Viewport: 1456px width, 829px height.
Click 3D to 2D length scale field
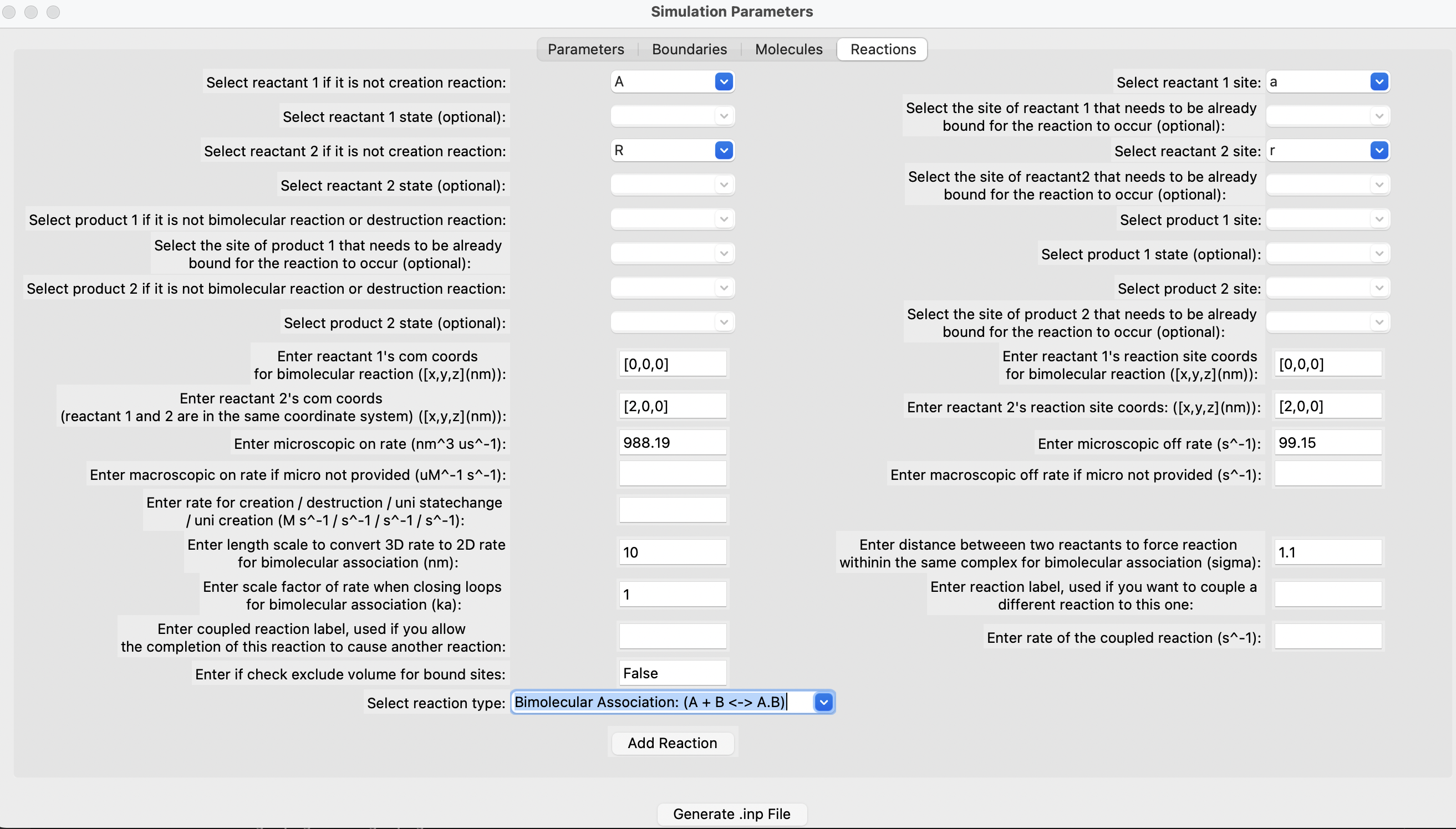click(x=672, y=552)
